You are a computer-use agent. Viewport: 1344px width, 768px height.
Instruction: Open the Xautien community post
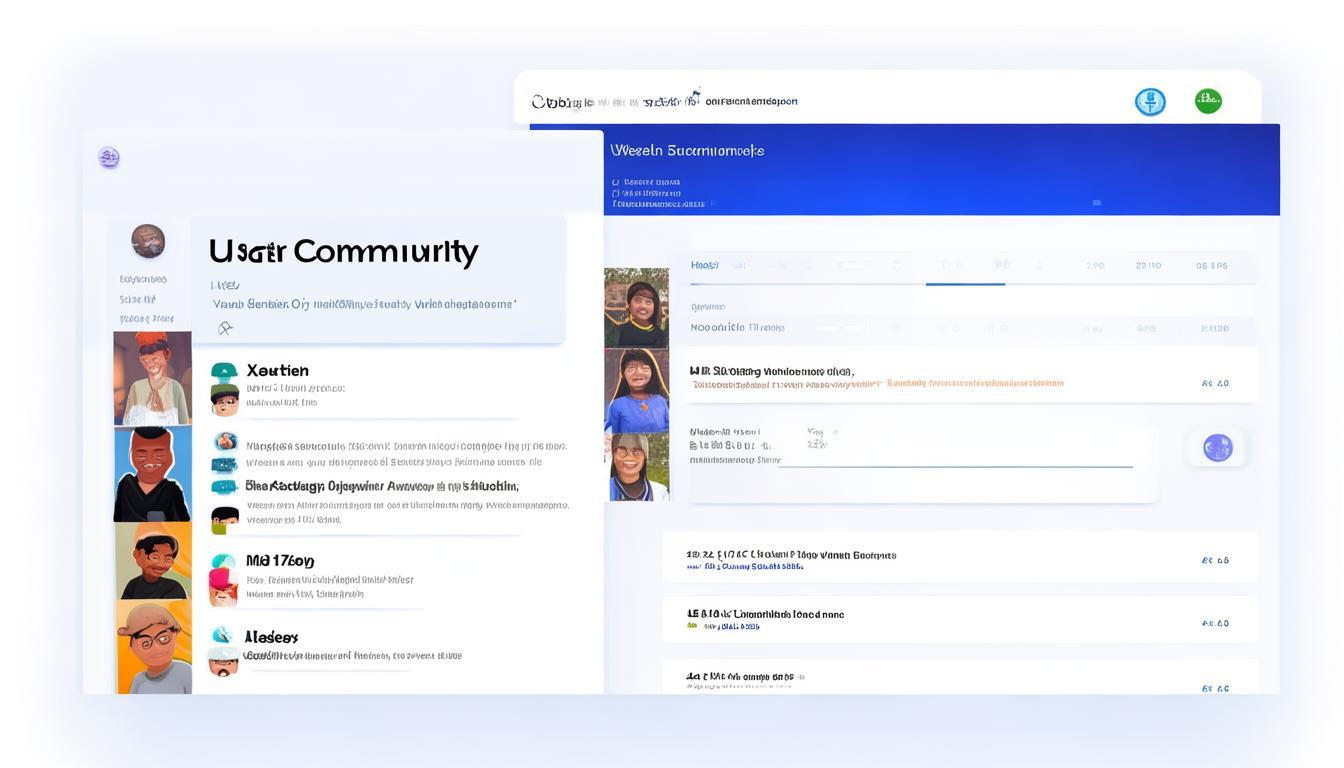point(277,371)
